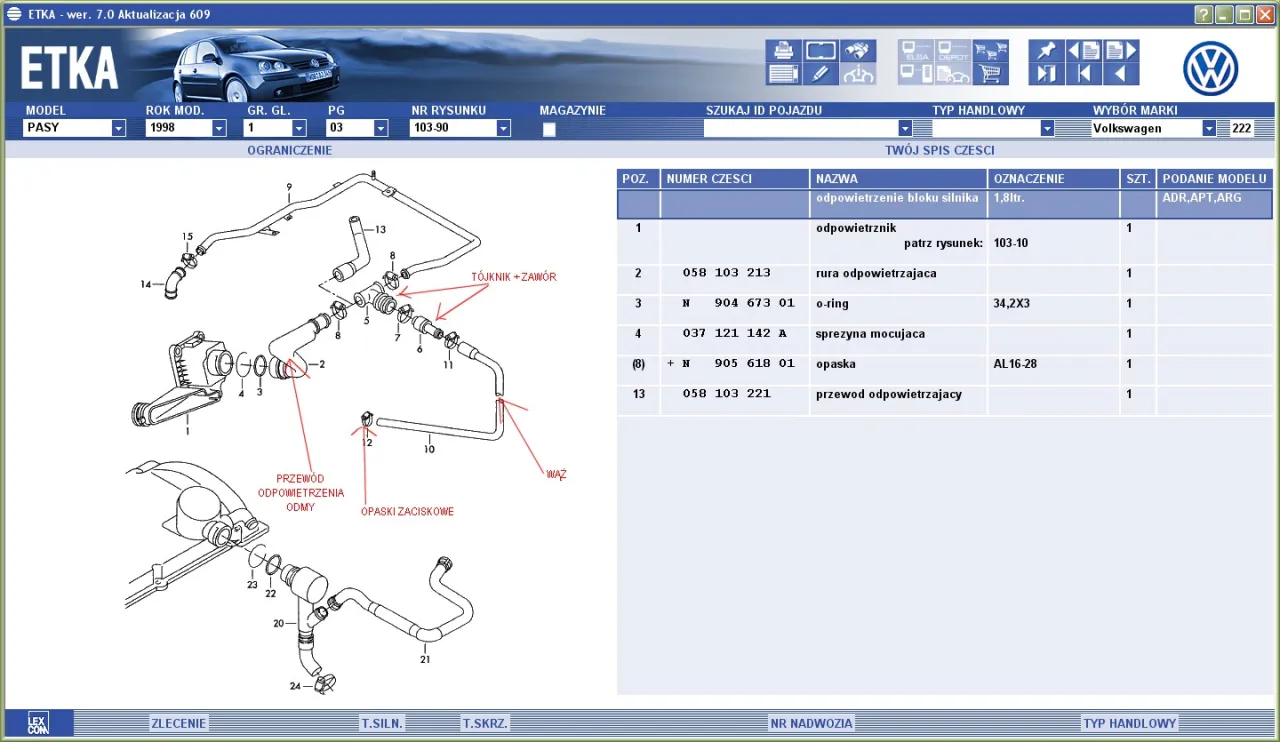
Task: Open the multiple shopping carts icon
Action: tap(990, 51)
